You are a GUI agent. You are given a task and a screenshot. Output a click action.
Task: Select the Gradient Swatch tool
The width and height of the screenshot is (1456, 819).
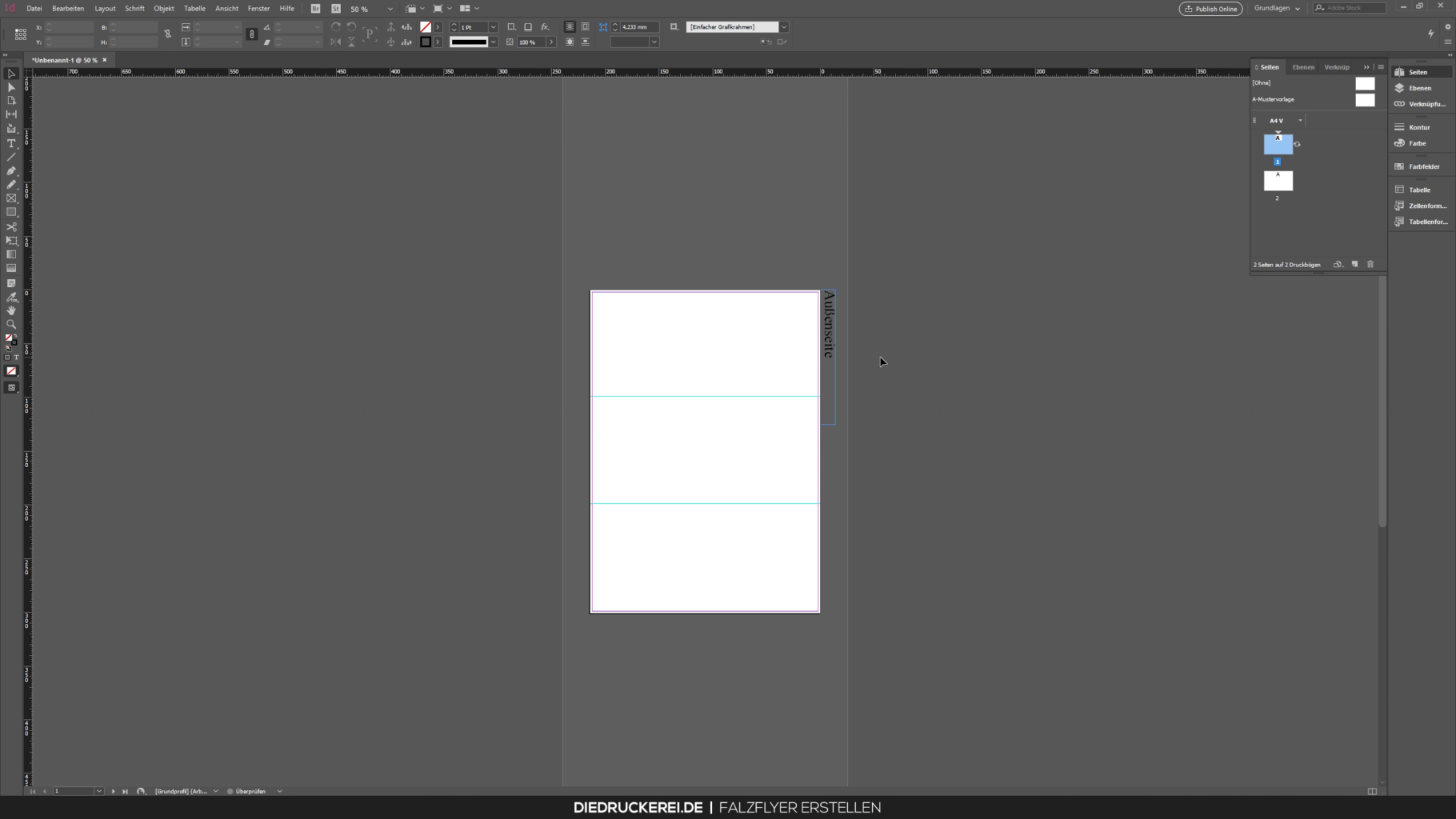click(x=11, y=254)
